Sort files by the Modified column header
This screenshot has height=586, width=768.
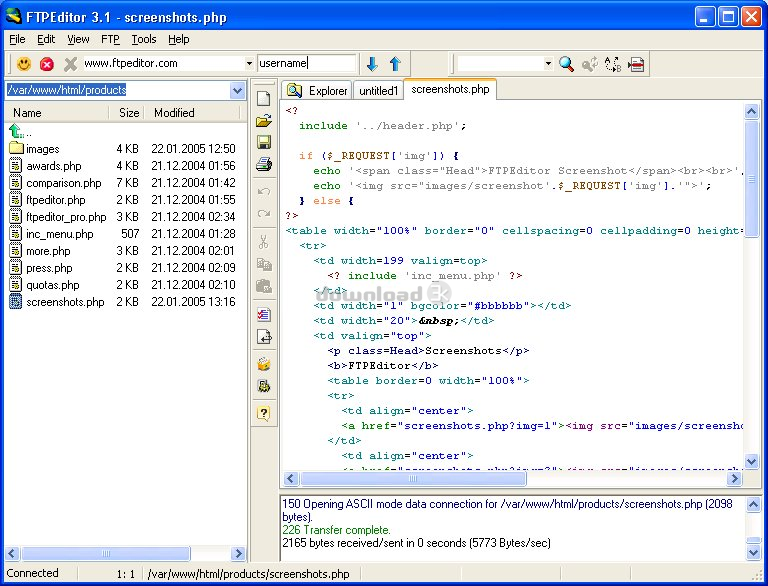coord(174,113)
